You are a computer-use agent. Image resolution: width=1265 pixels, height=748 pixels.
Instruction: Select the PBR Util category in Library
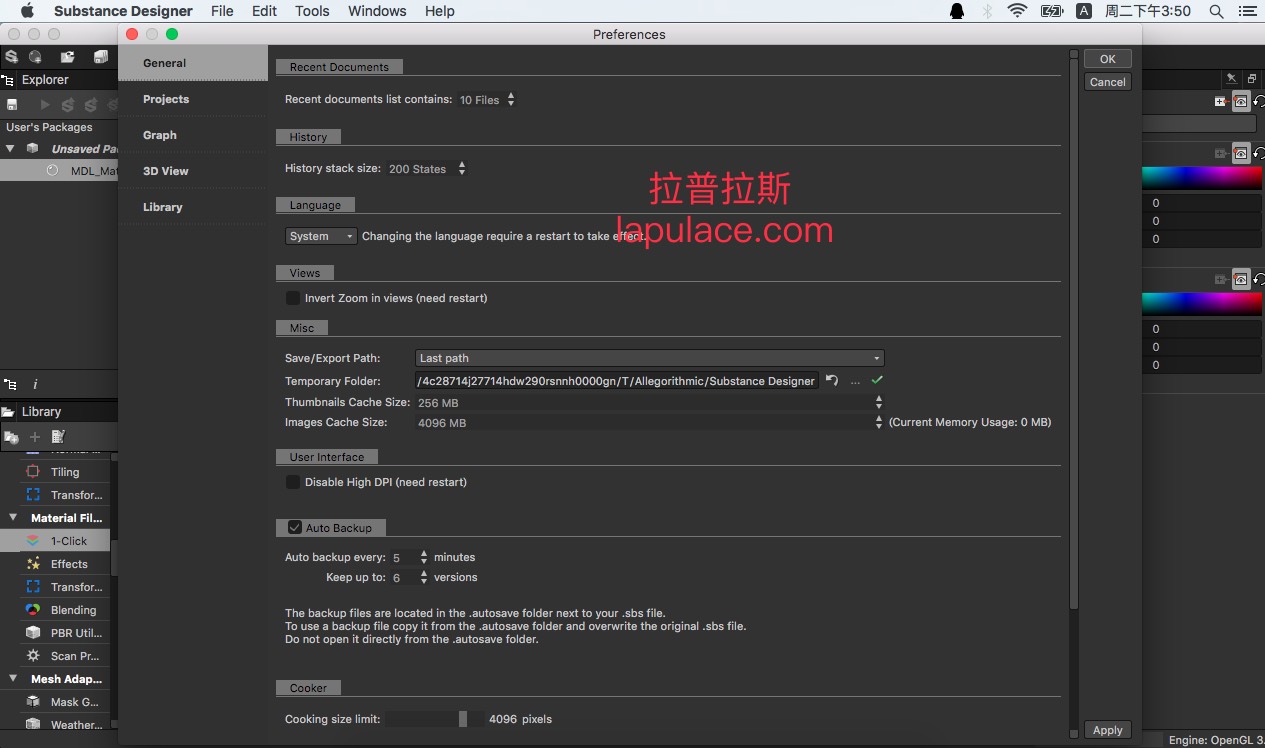click(x=65, y=633)
